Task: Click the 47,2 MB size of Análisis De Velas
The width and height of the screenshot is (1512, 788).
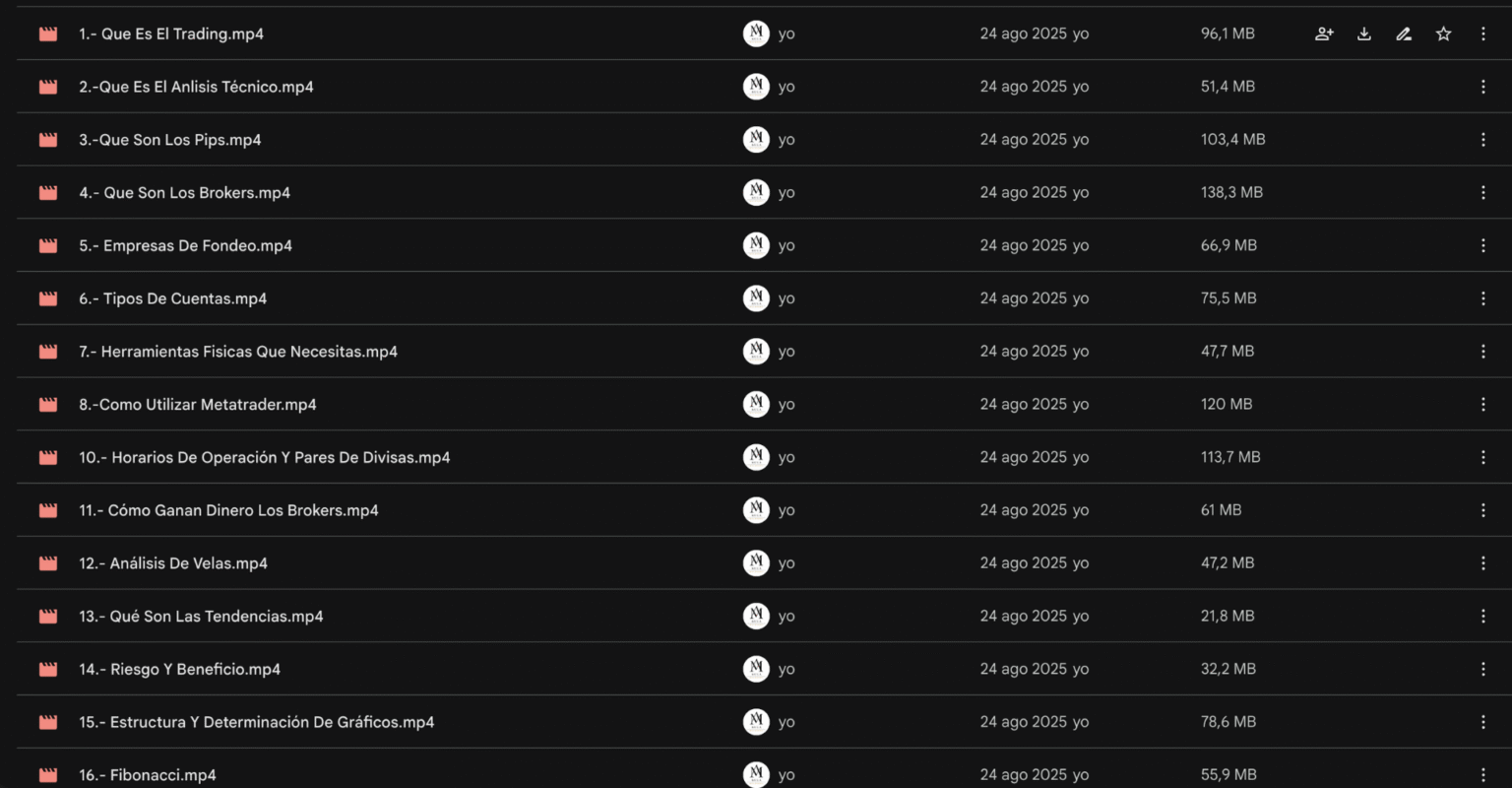Action: point(1227,563)
